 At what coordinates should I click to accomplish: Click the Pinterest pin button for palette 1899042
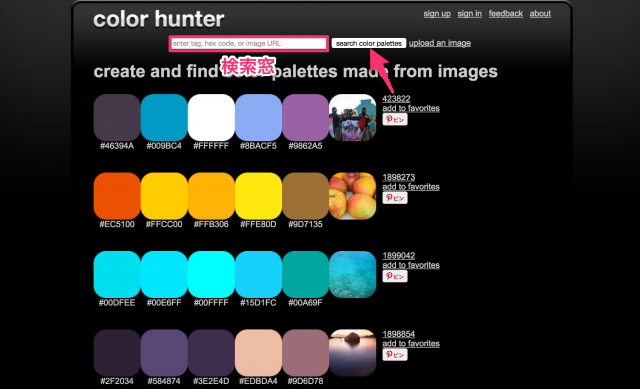tap(395, 276)
